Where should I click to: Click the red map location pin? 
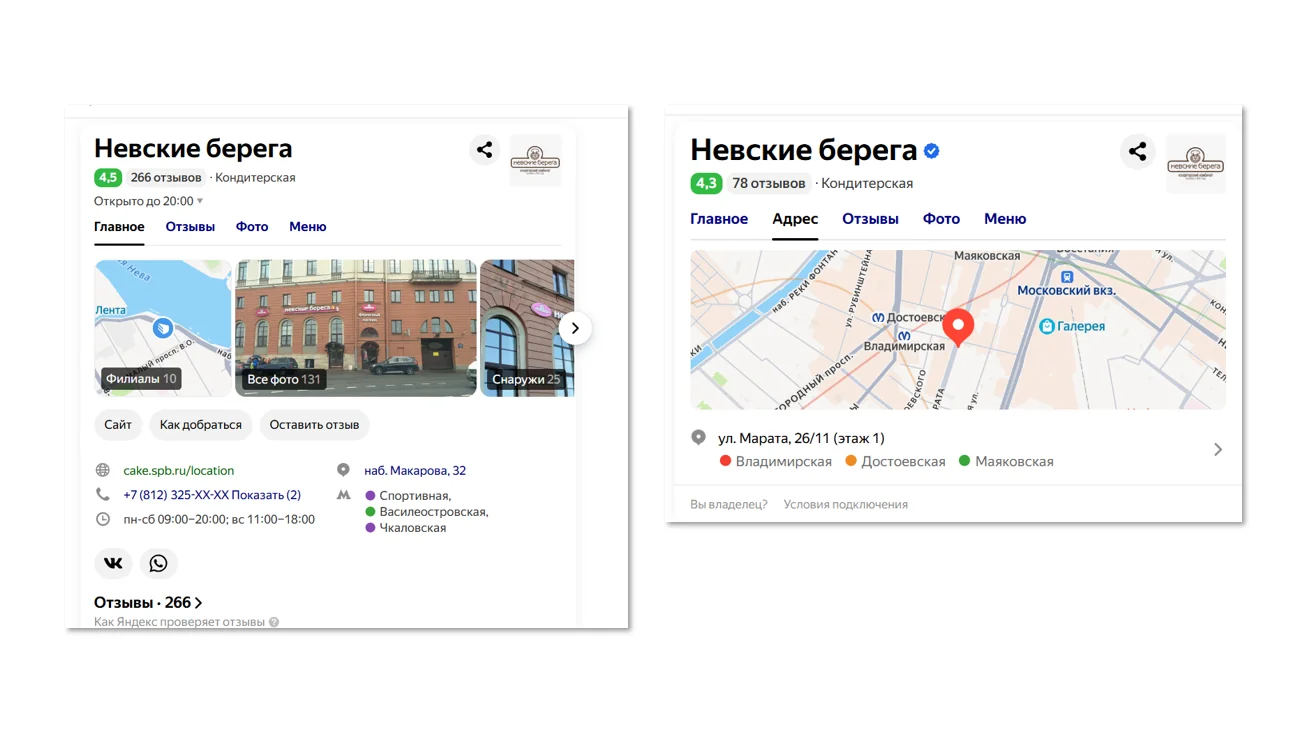pyautogui.click(x=958, y=328)
